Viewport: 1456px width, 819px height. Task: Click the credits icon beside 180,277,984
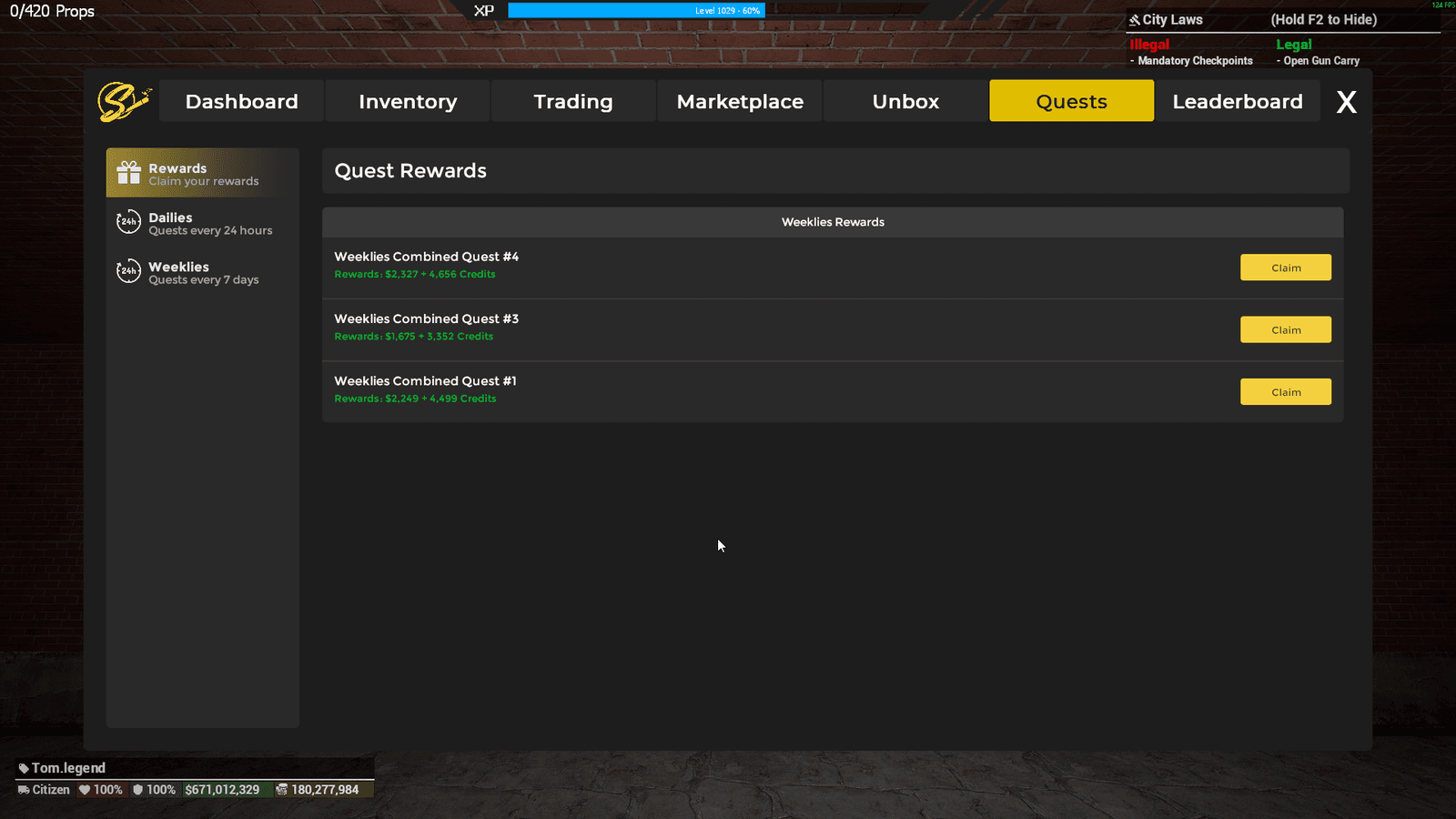pyautogui.click(x=281, y=790)
